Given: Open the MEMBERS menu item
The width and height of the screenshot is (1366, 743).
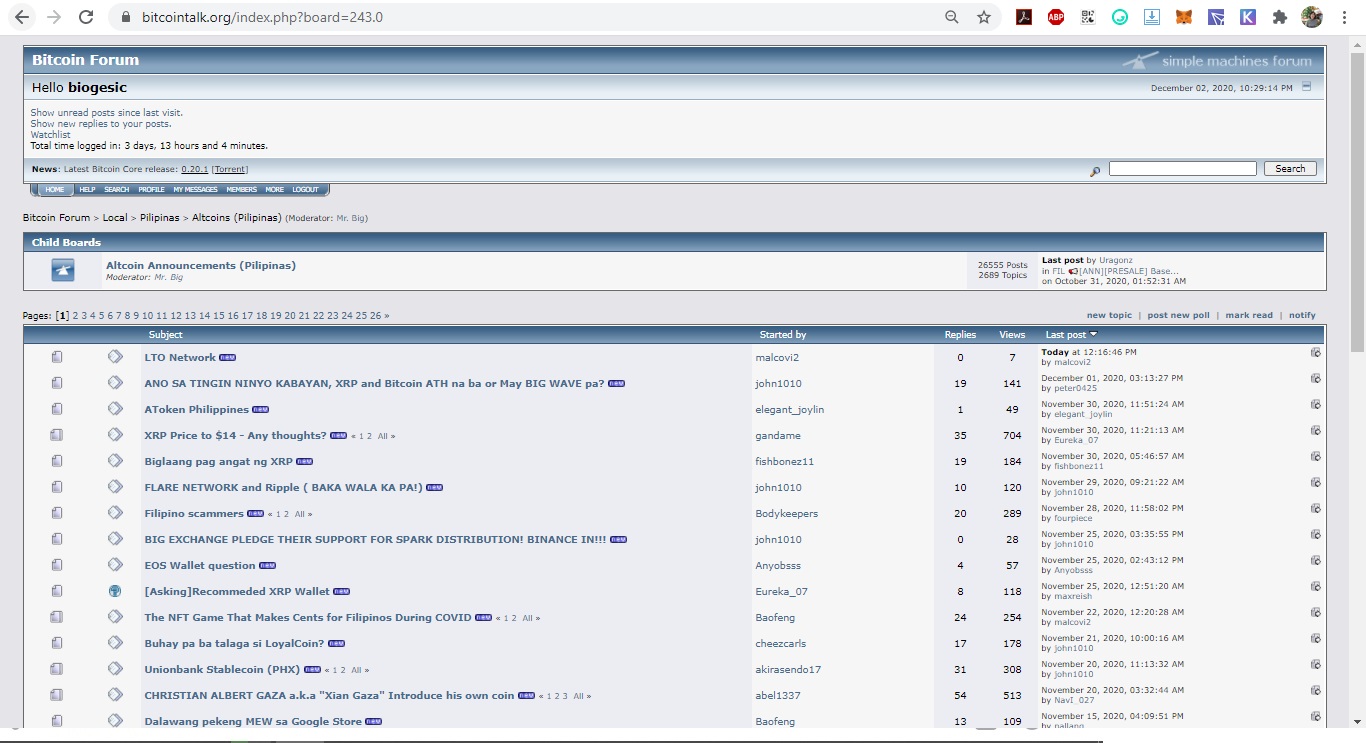Looking at the screenshot, I should 242,190.
